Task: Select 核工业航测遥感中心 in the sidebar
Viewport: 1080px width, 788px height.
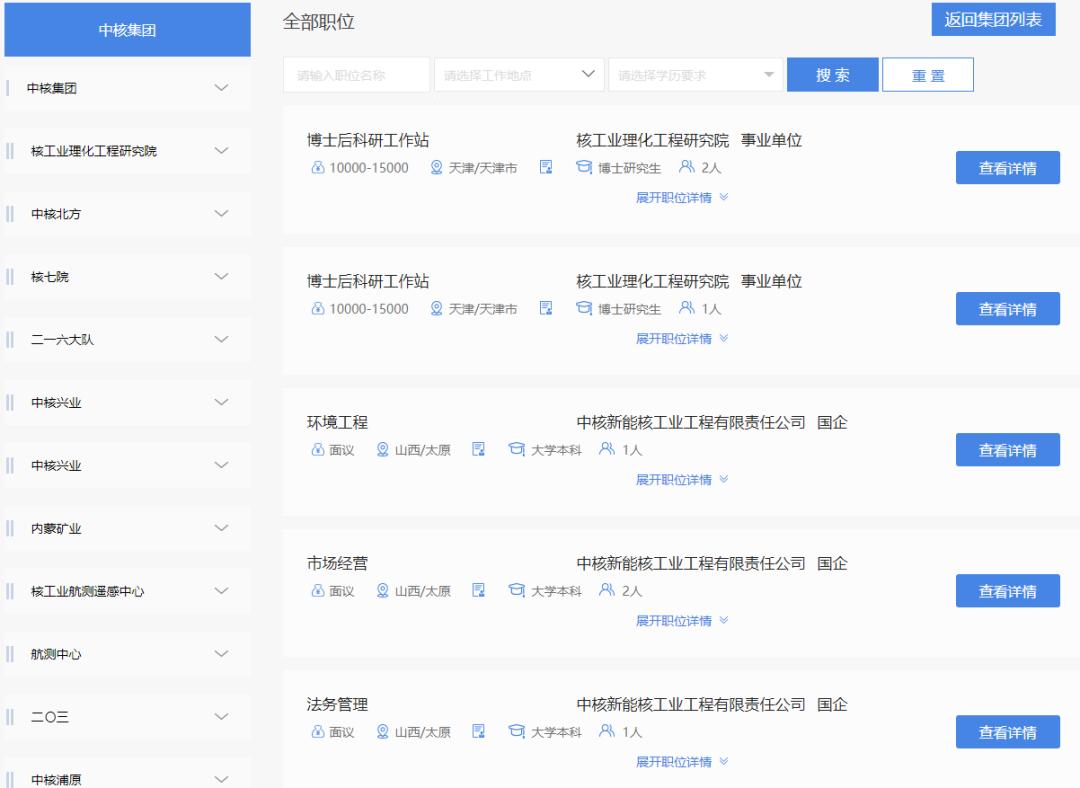Action: [x=126, y=591]
